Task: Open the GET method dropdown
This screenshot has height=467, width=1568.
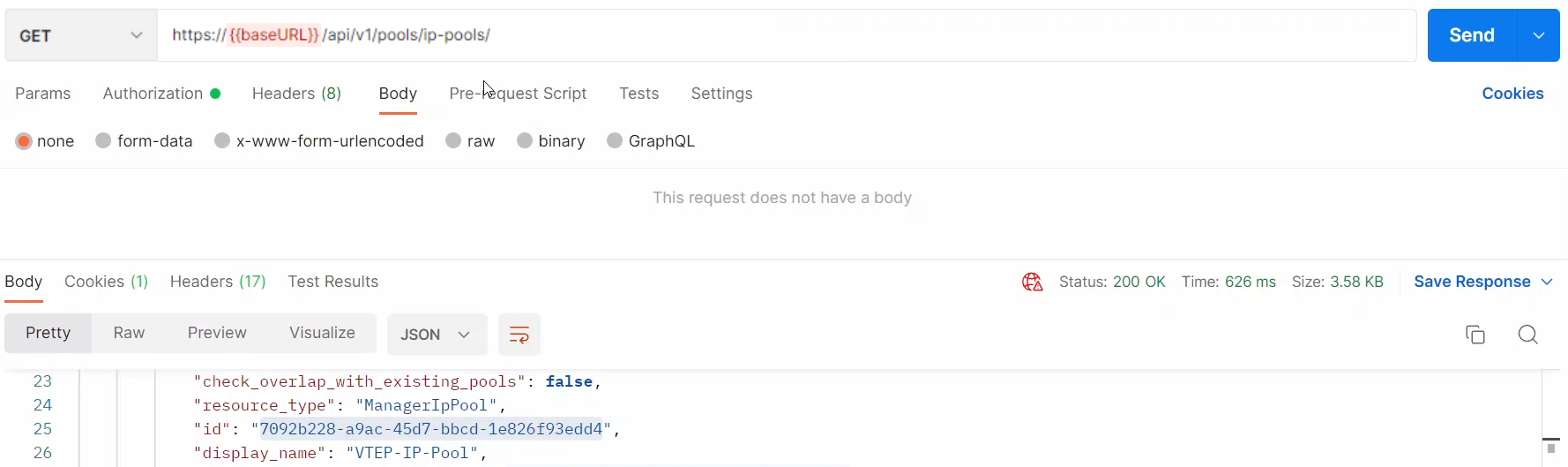Action: click(80, 36)
